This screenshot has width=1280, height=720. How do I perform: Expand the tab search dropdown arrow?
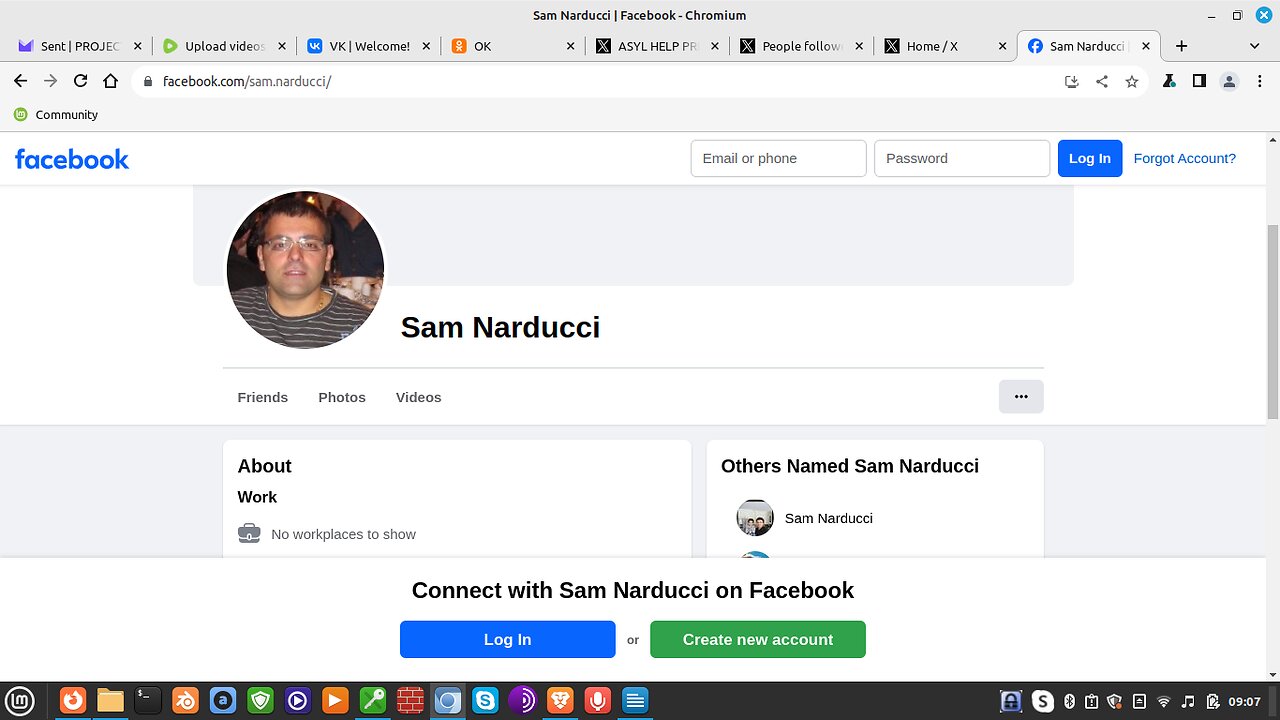[1254, 46]
